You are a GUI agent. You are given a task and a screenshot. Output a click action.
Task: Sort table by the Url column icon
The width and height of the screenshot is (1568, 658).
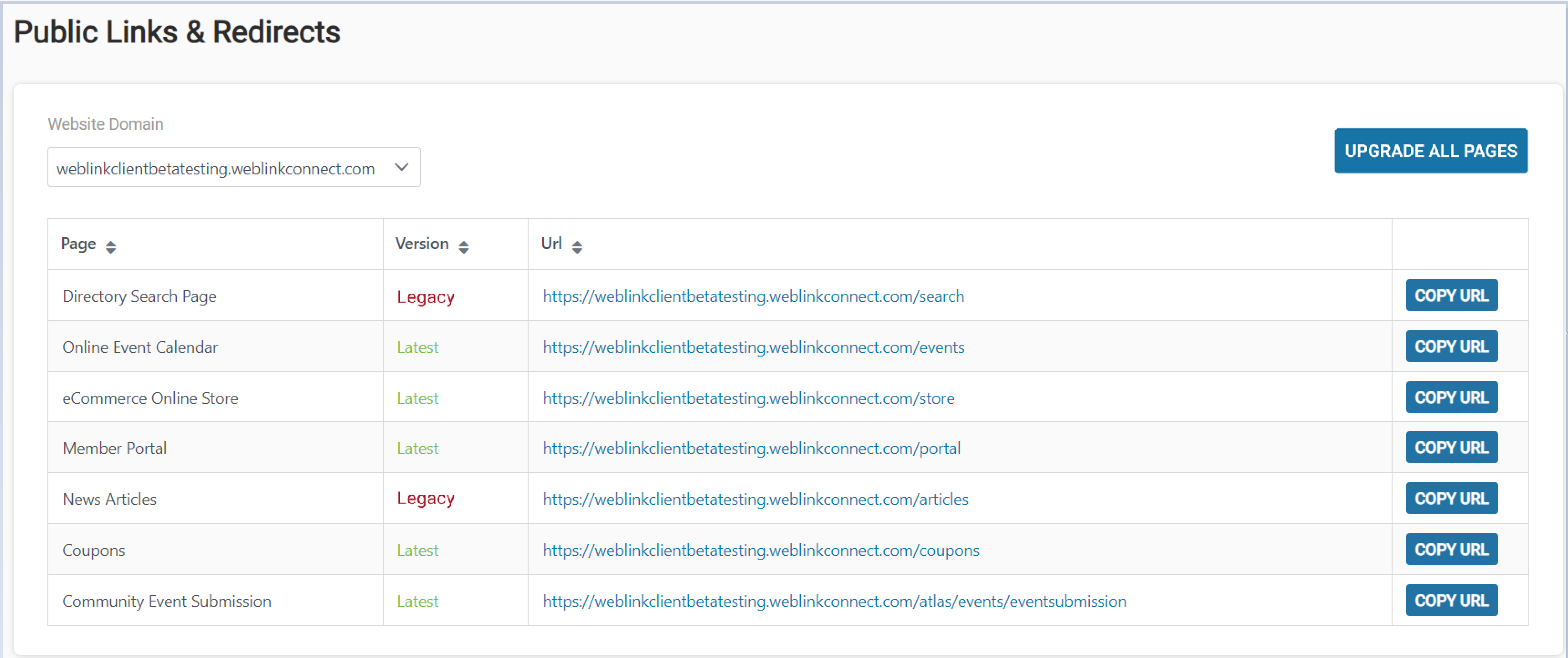(x=577, y=246)
